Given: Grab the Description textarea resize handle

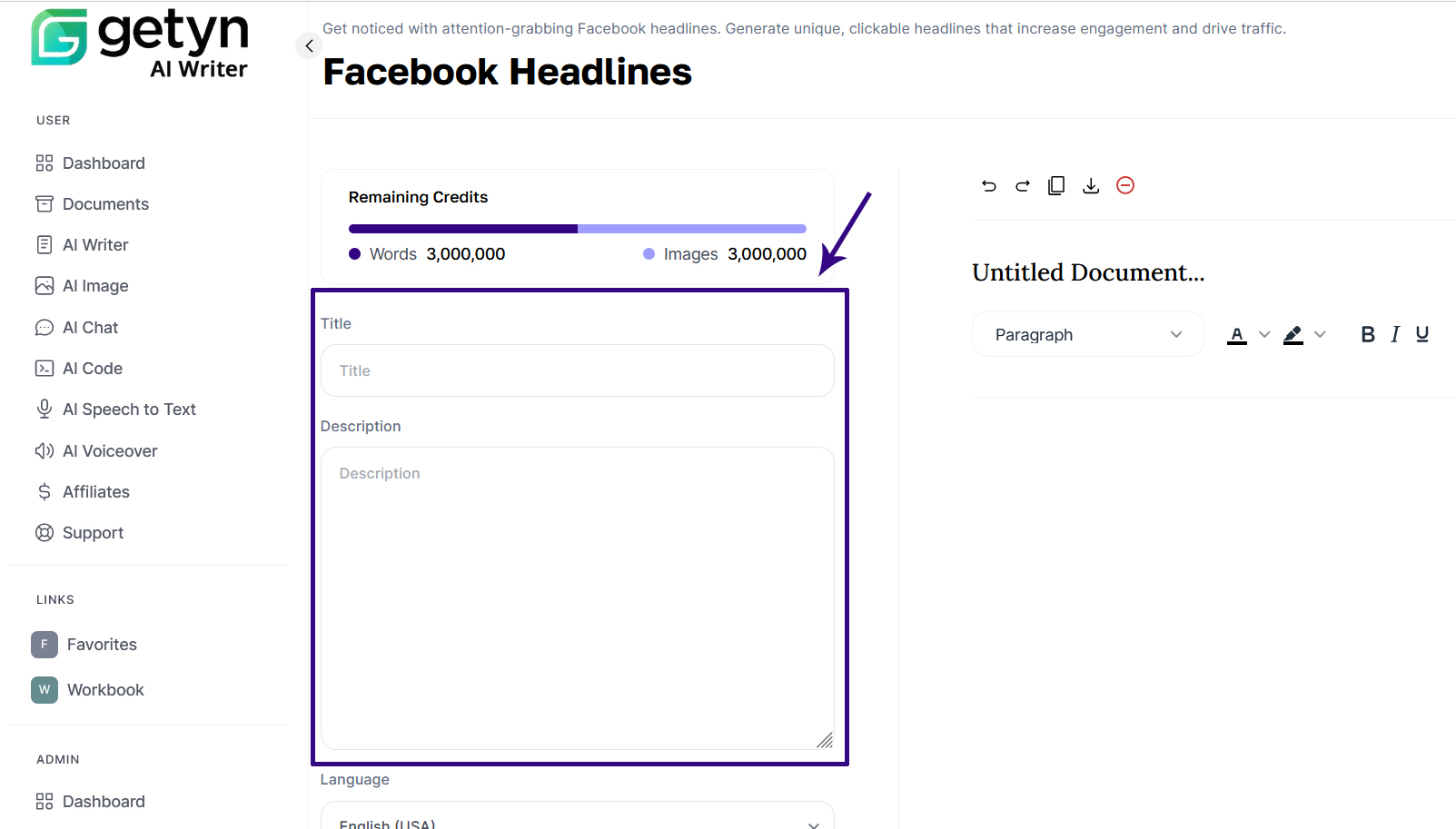Looking at the screenshot, I should point(825,740).
